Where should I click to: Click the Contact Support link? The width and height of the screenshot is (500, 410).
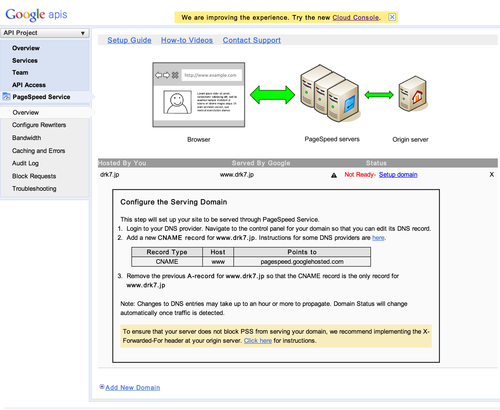252,40
